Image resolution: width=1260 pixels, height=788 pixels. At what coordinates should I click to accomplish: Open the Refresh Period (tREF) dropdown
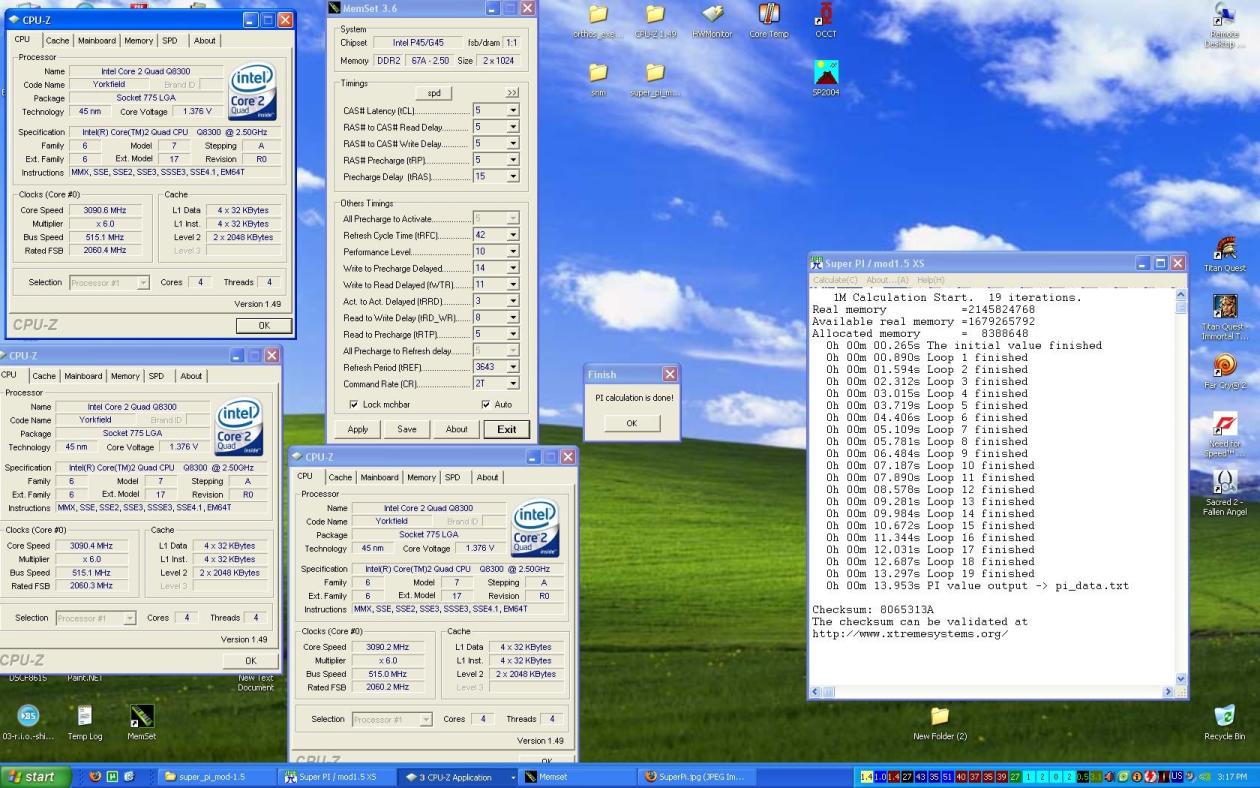tap(513, 367)
